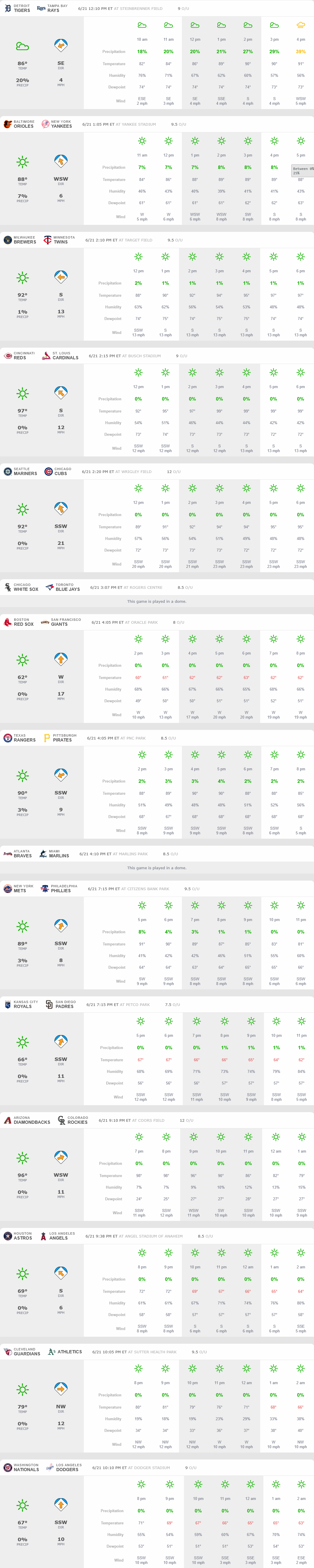Click "AT CITIZENS BANK PARK" venue text
The width and height of the screenshot is (314, 1568).
coord(146,889)
